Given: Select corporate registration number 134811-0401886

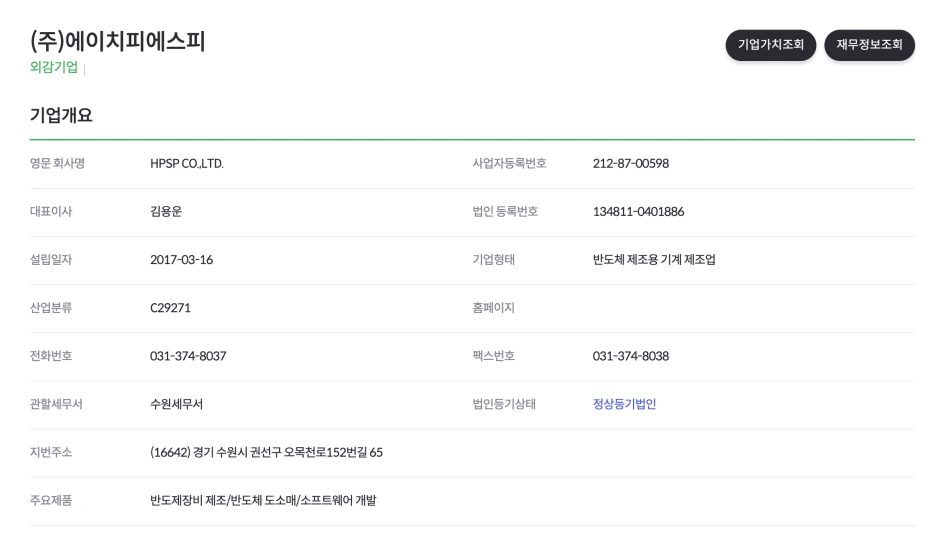Looking at the screenshot, I should pos(638,212).
